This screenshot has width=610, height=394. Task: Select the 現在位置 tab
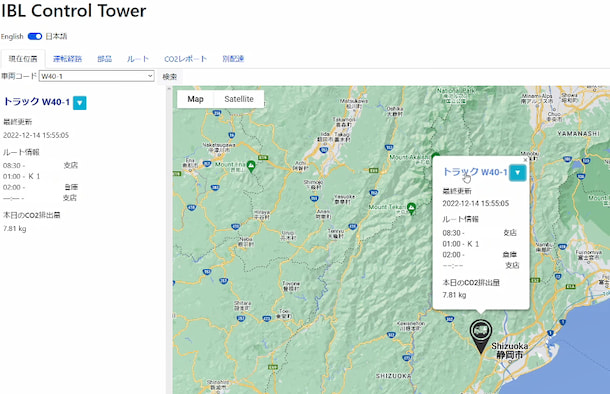tap(23, 59)
